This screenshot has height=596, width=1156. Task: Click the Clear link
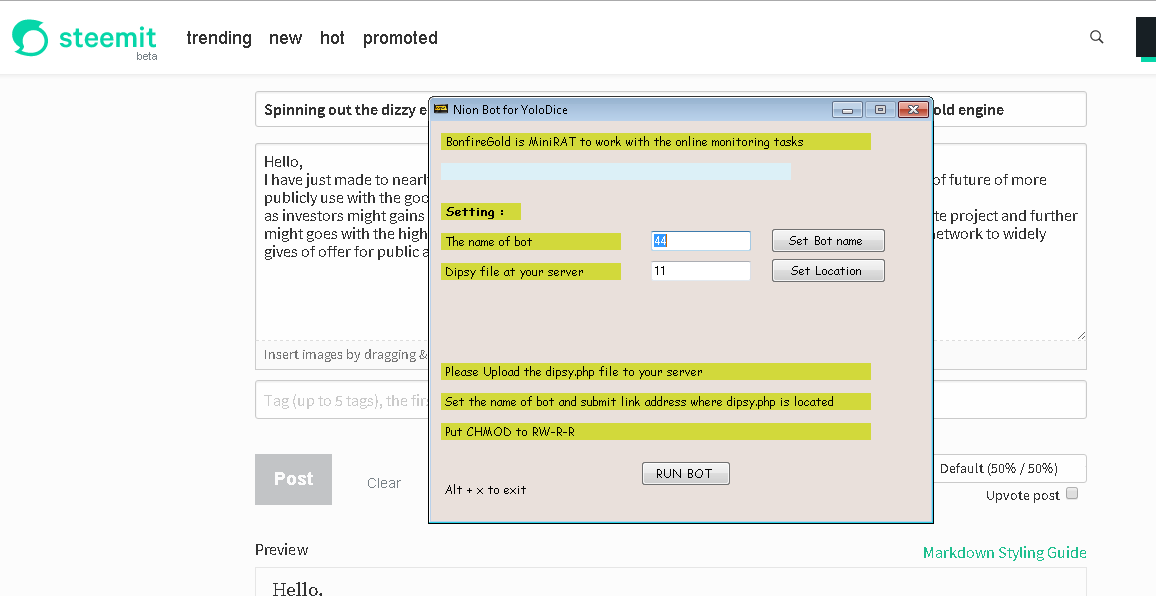[x=384, y=483]
